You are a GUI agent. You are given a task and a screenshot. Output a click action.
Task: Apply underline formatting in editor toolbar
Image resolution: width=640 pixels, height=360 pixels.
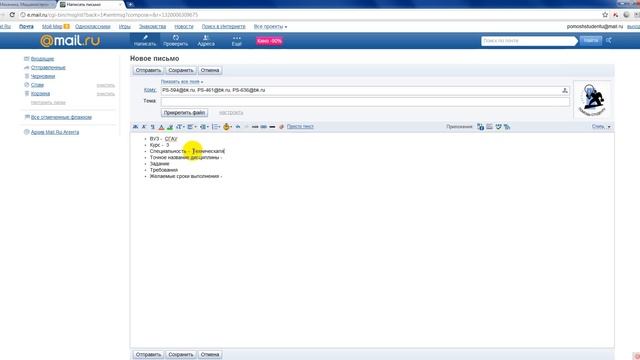153,127
